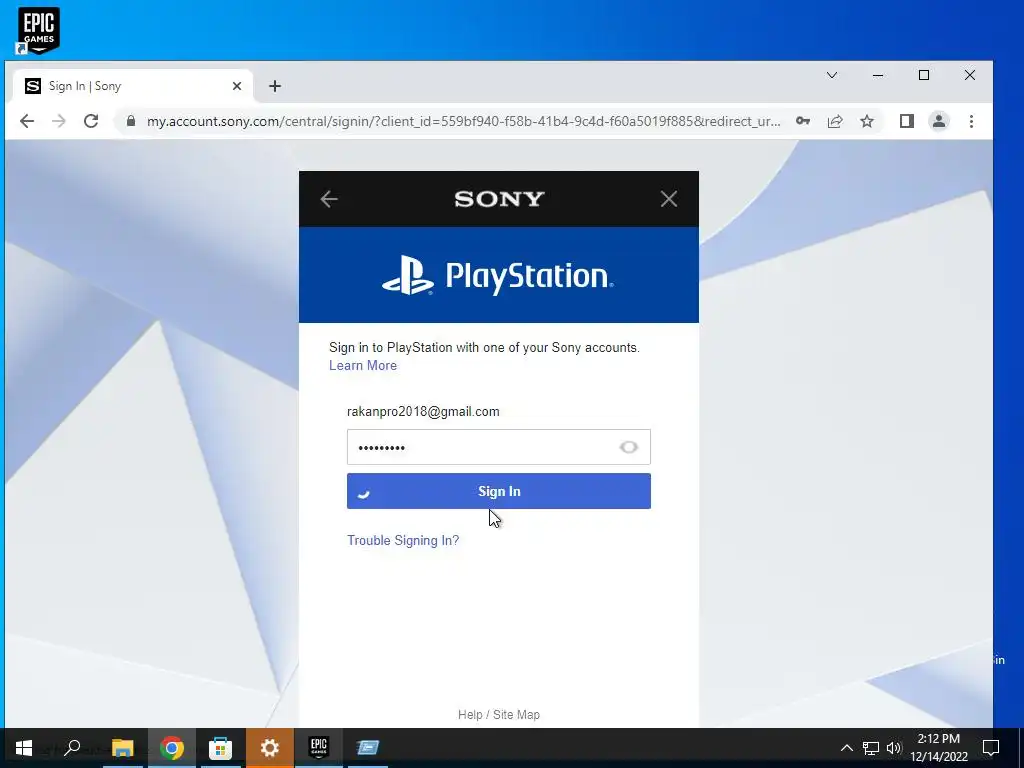
Task: Open a new browser tab
Action: coord(275,86)
